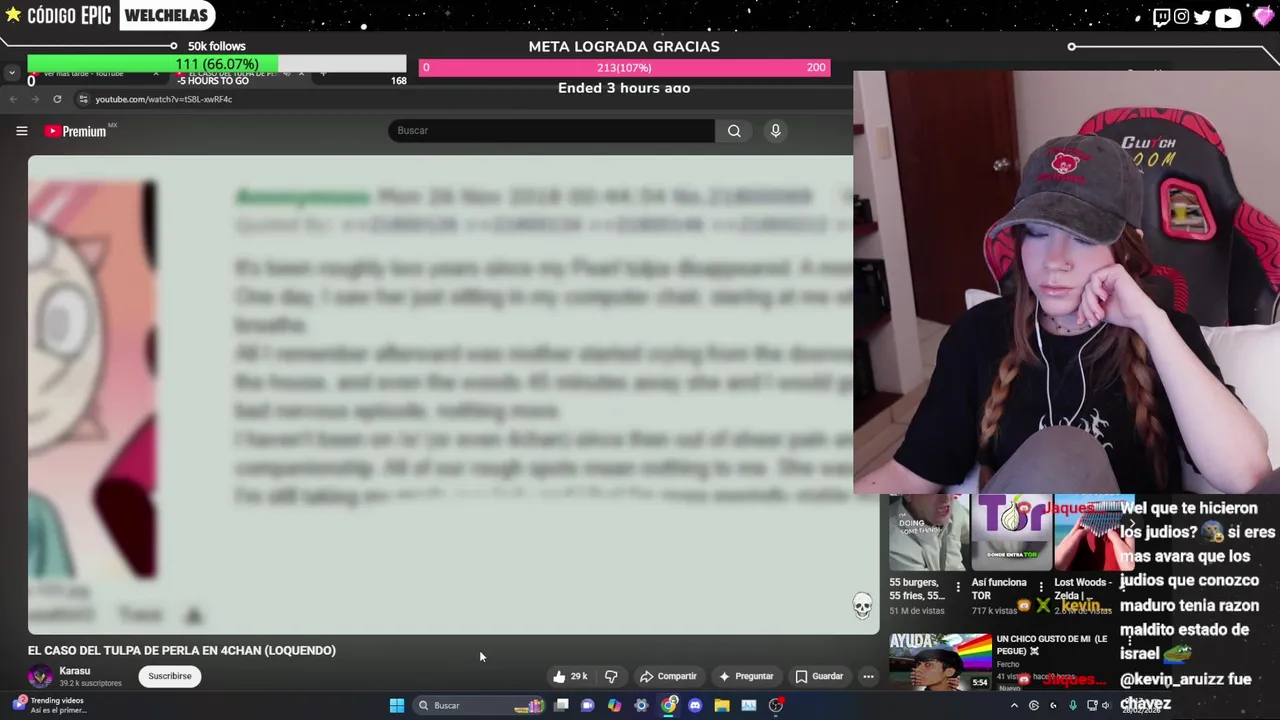Open the Karasu channel name link
The width and height of the screenshot is (1280, 720).
(x=75, y=671)
